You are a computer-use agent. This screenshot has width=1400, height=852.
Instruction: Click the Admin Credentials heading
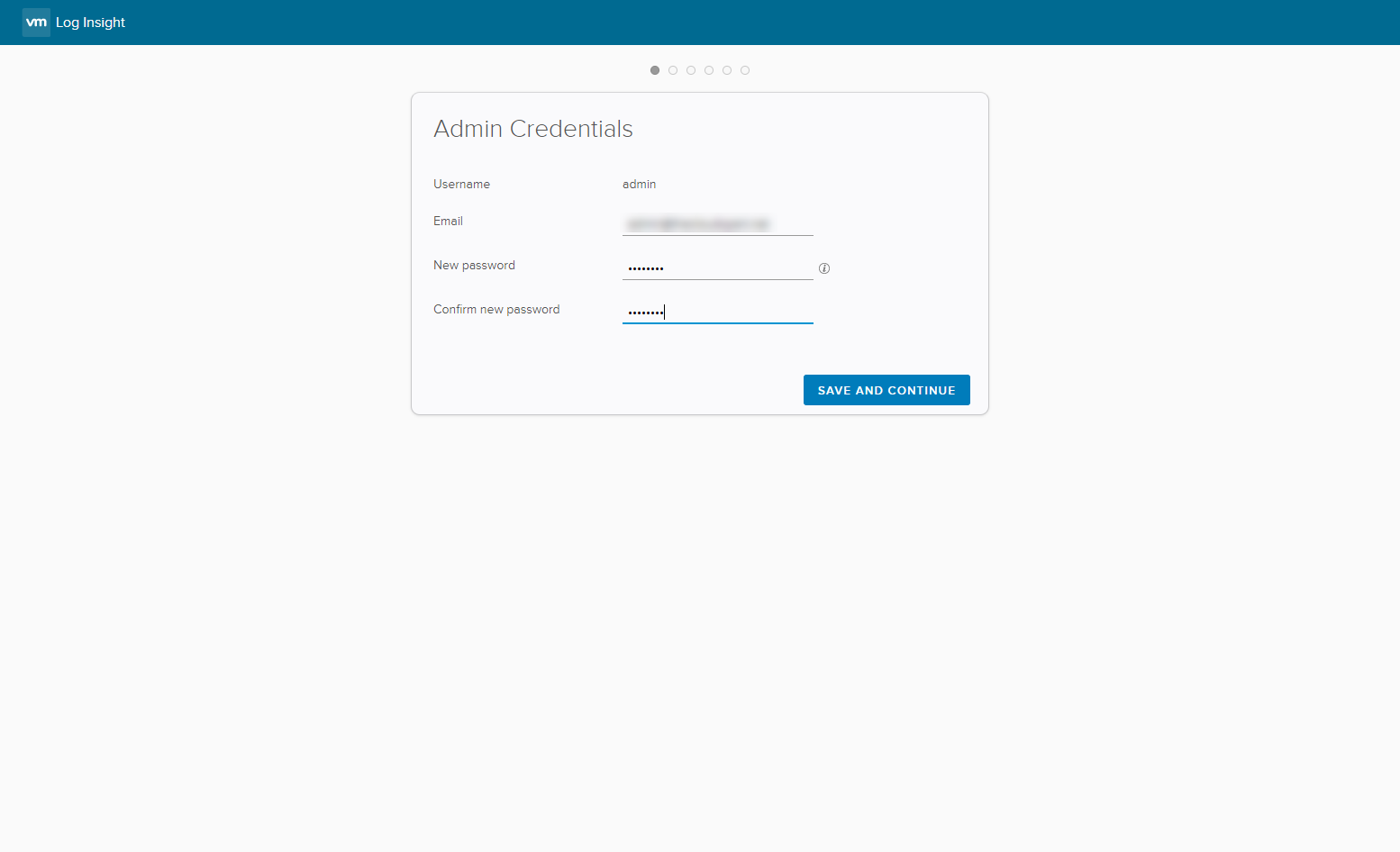(532, 129)
